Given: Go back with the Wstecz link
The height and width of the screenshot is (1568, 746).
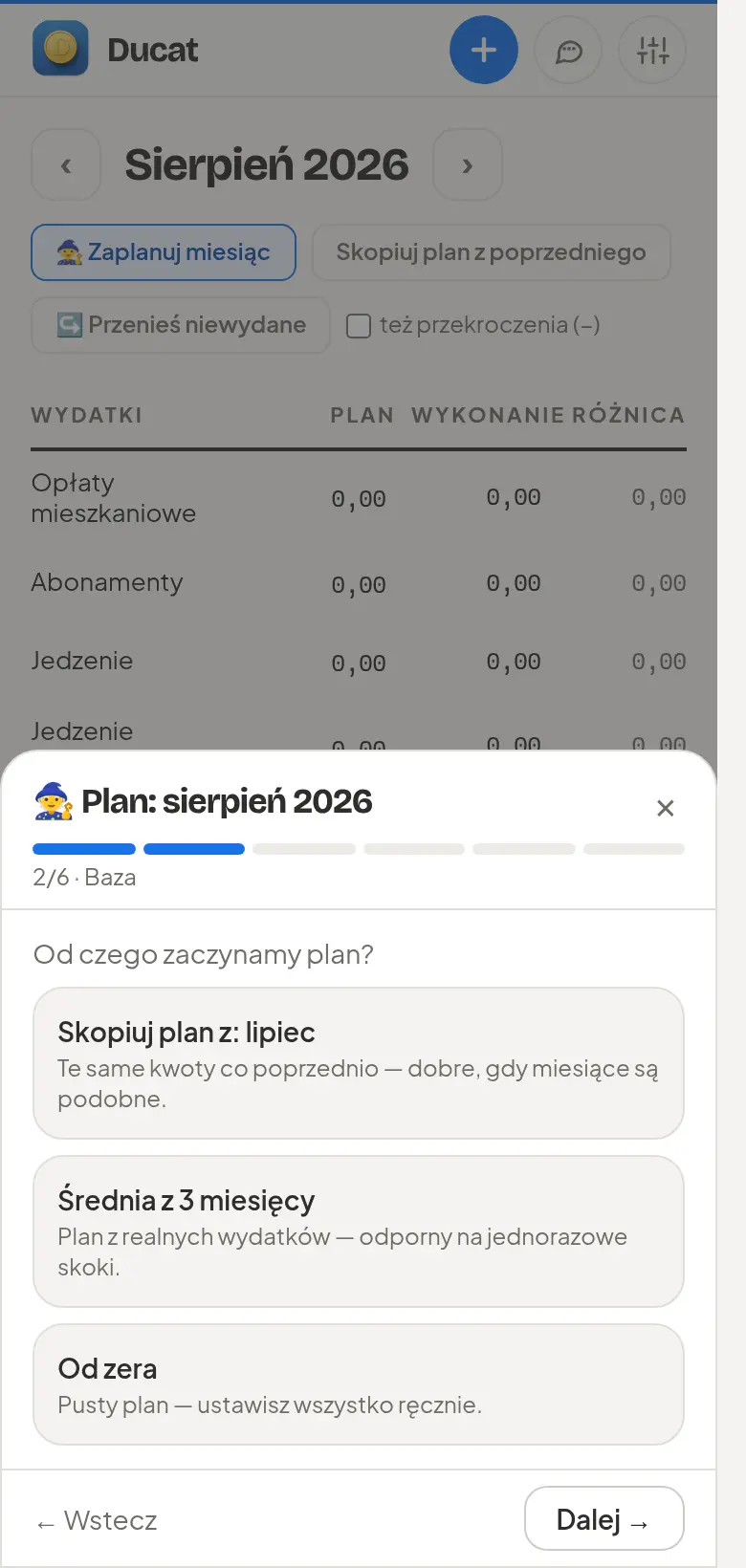Looking at the screenshot, I should (x=97, y=1520).
